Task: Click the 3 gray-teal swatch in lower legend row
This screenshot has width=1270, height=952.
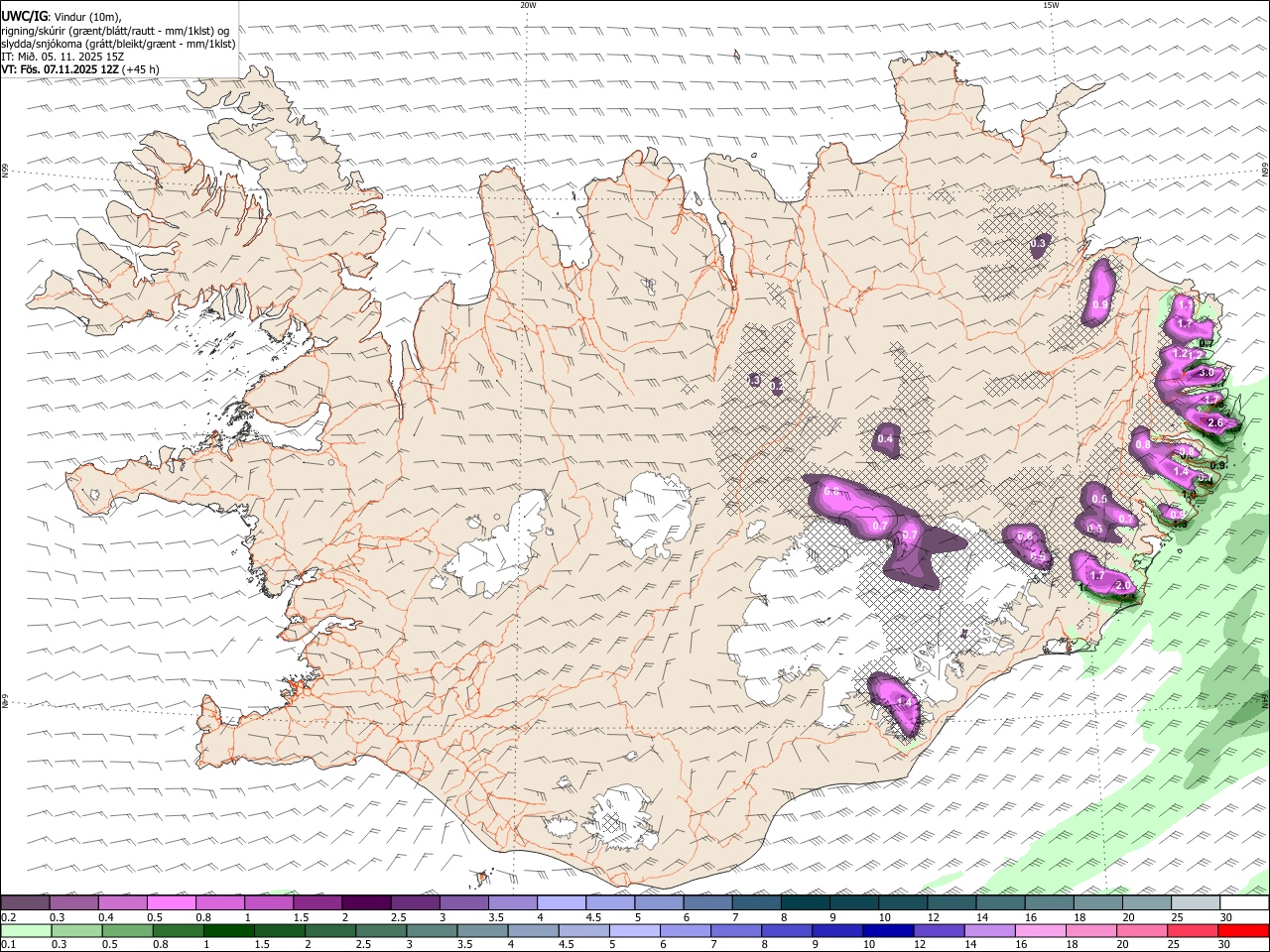Action: (x=432, y=930)
